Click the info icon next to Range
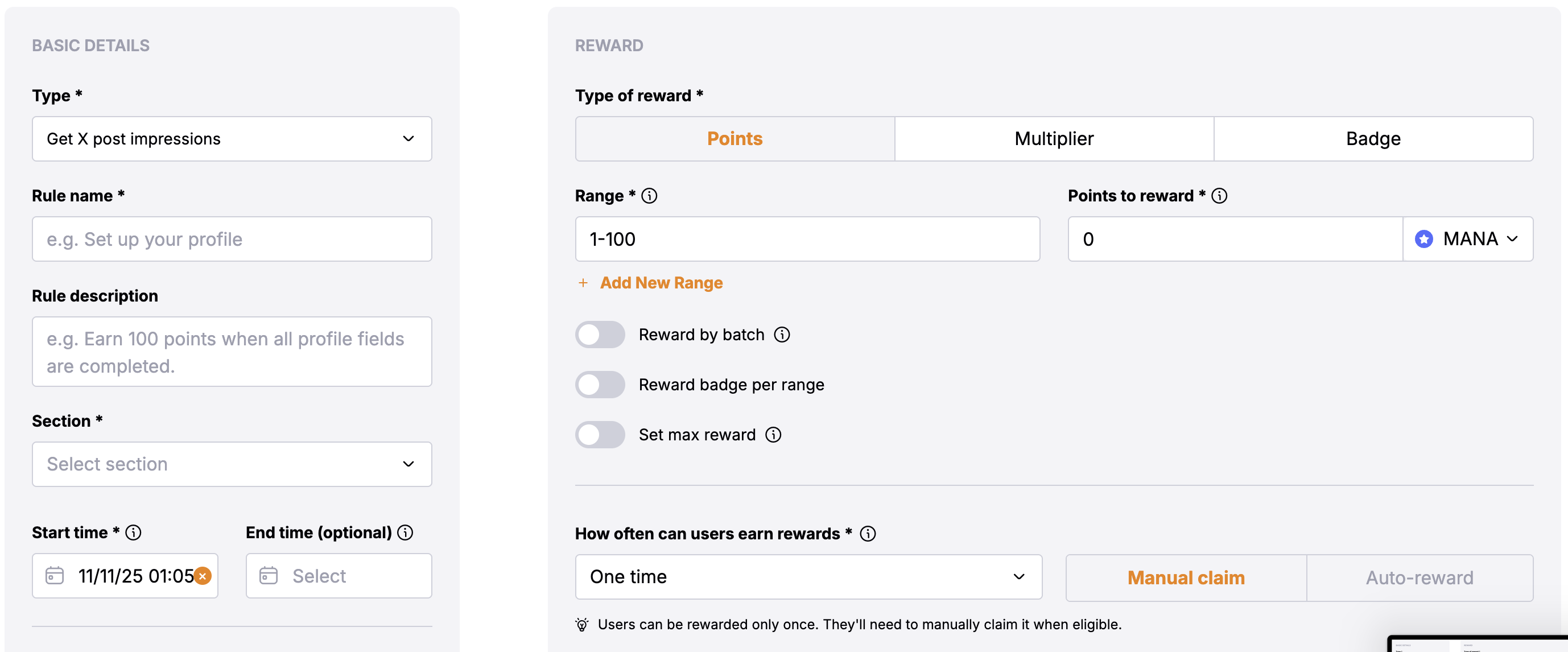This screenshot has height=652, width=1568. pyautogui.click(x=650, y=196)
